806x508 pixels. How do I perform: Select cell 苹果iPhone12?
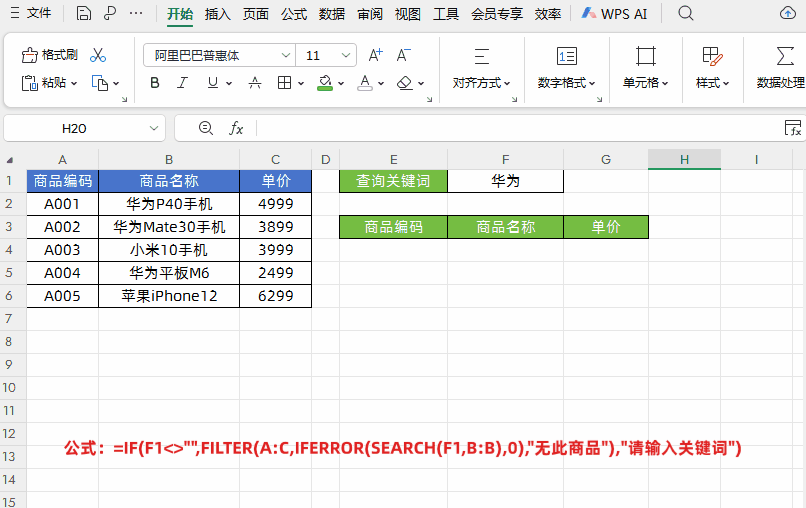click(x=169, y=296)
